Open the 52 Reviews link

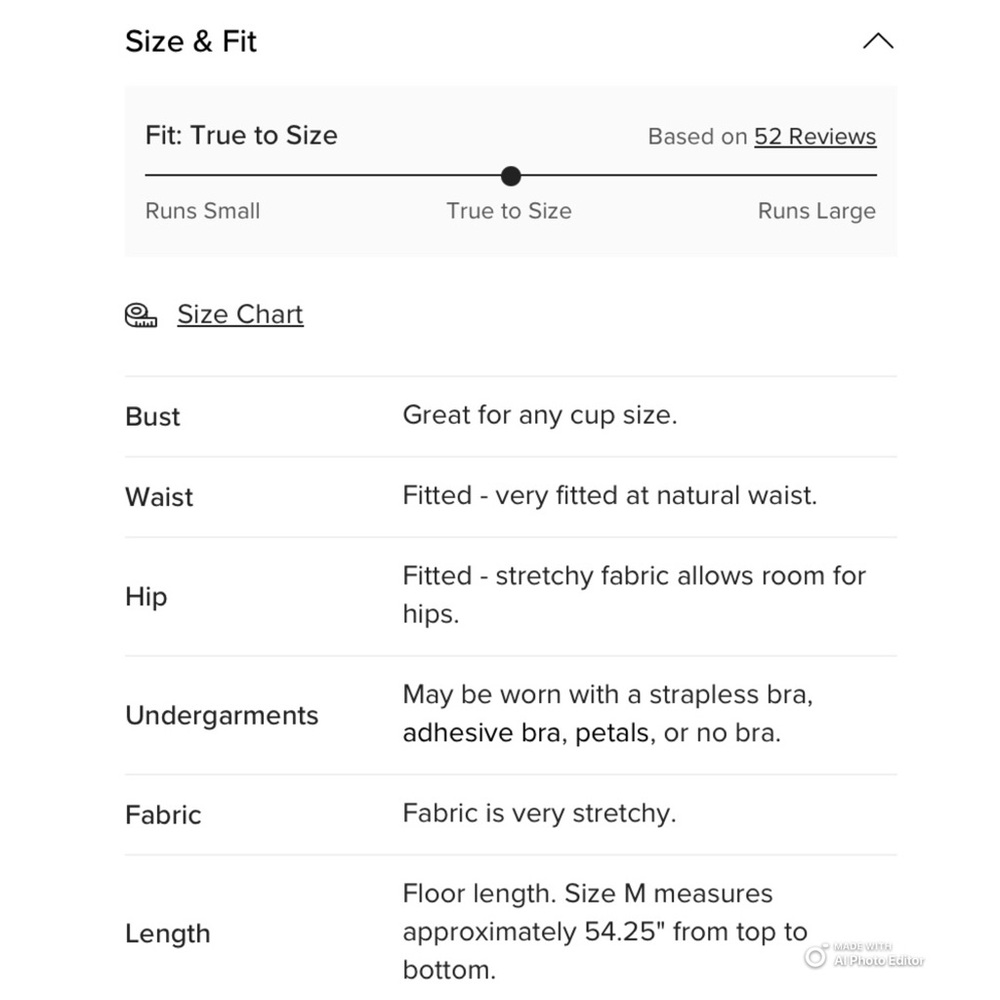(815, 136)
